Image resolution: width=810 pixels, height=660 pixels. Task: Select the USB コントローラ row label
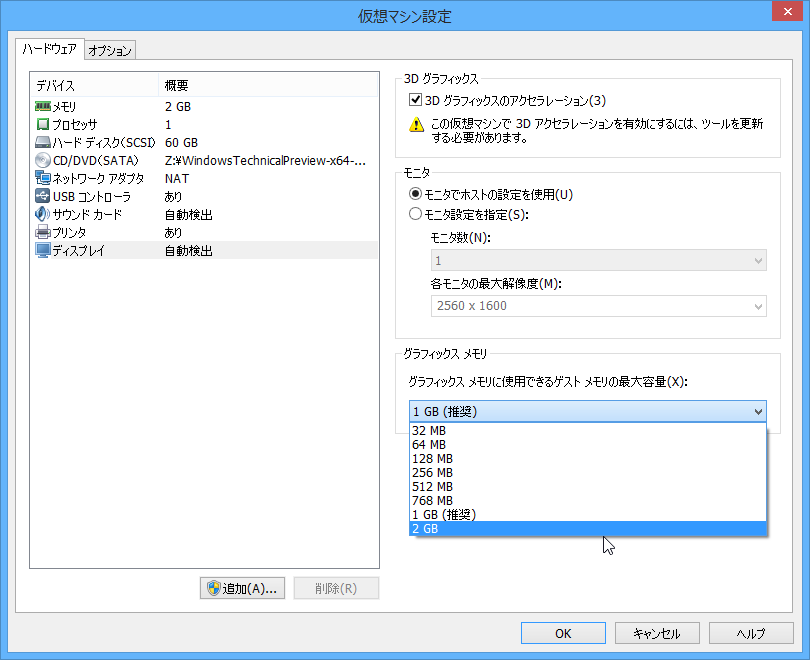coord(92,196)
